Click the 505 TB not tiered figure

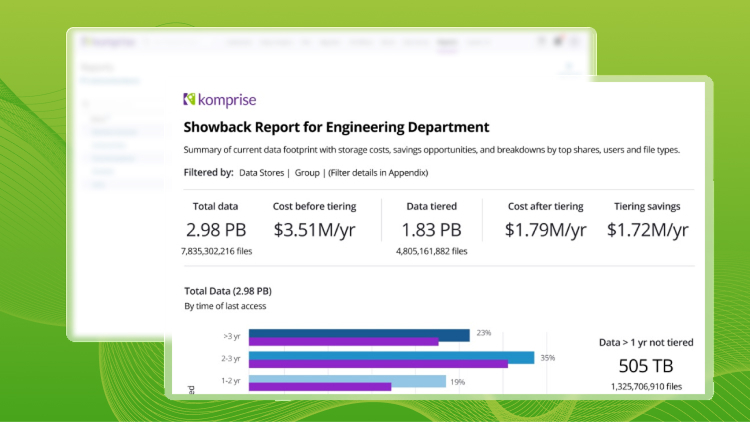click(x=646, y=365)
